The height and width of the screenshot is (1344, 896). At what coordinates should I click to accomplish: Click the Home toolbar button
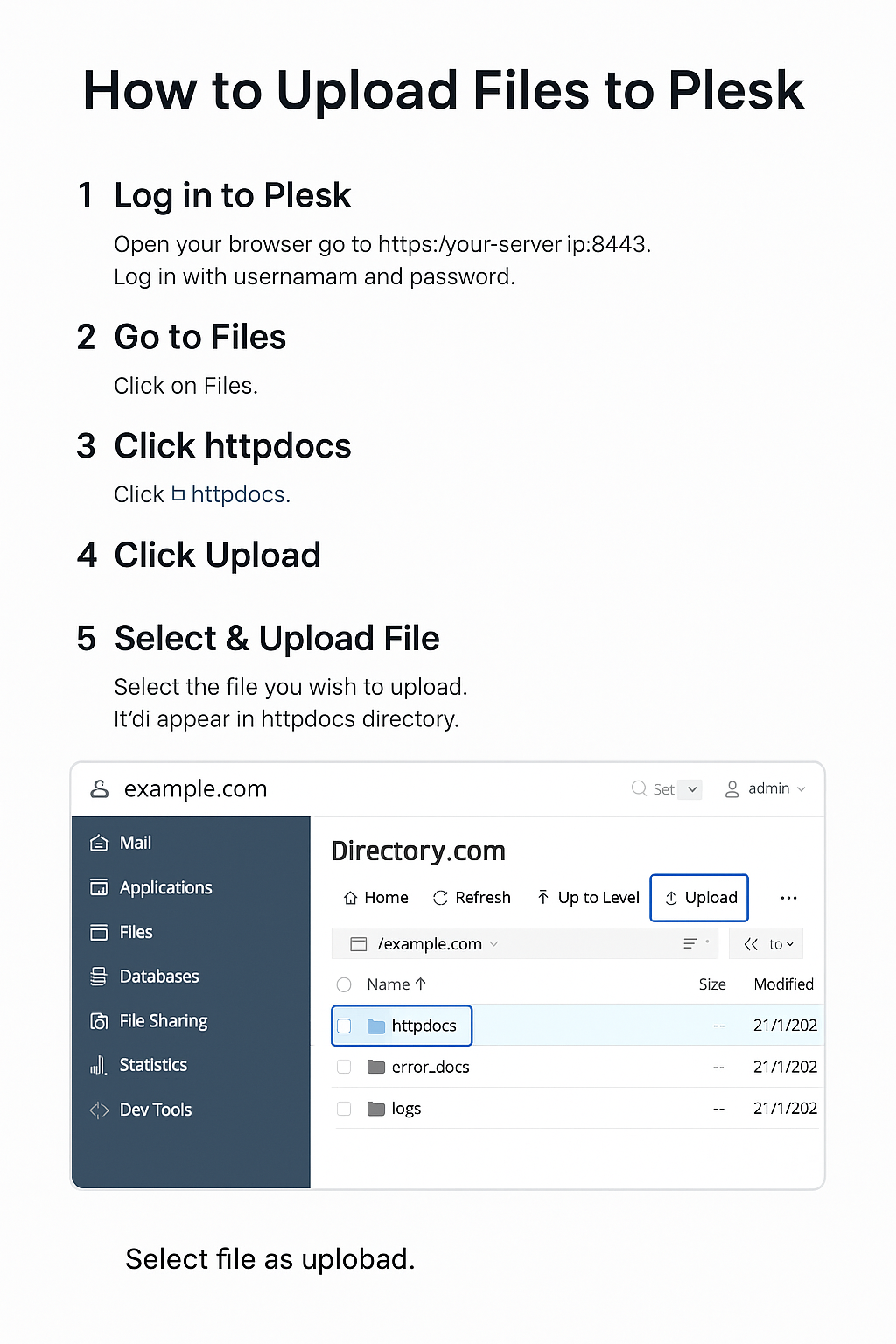(x=375, y=898)
